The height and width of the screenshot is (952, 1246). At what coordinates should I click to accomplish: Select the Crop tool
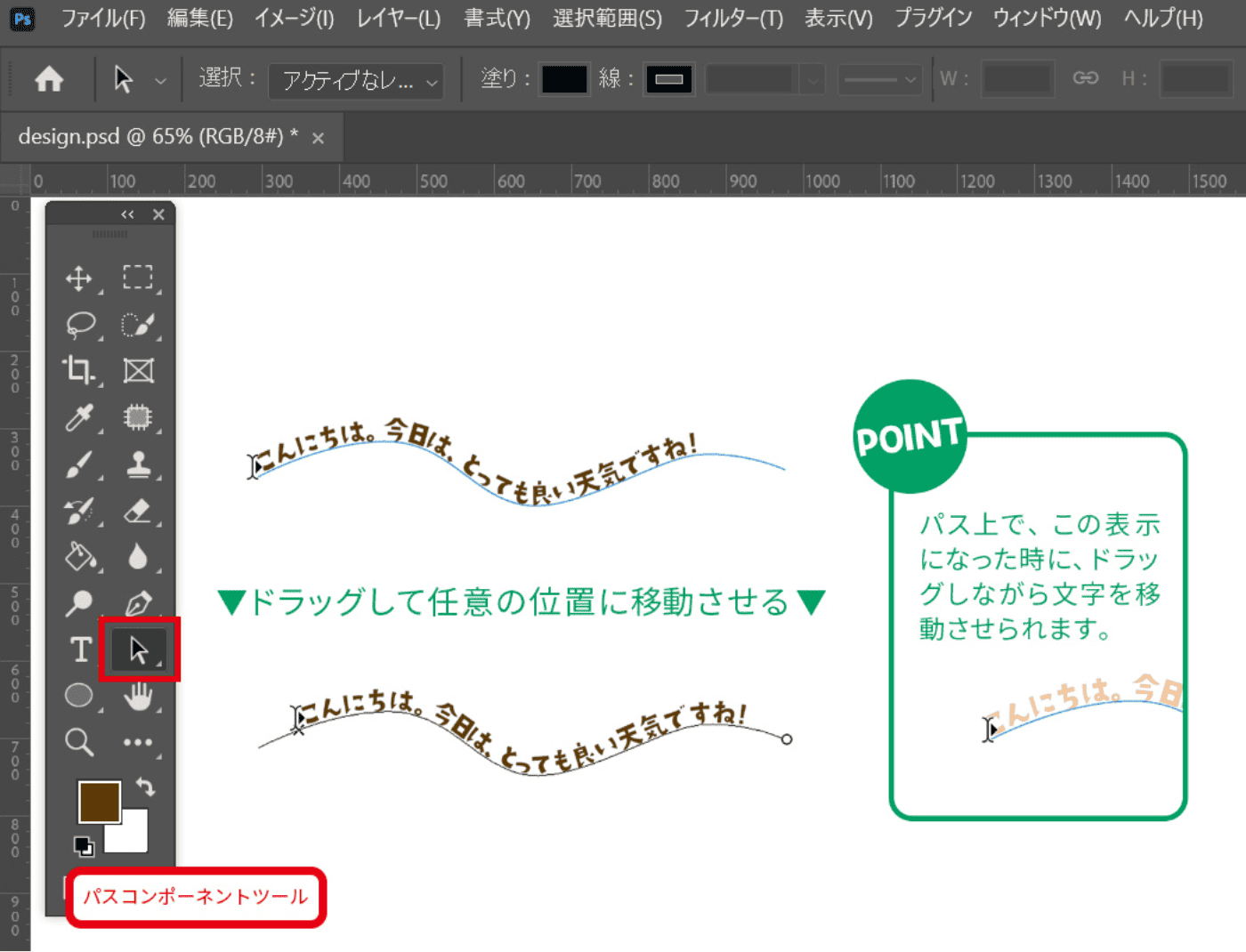pyautogui.click(x=79, y=370)
